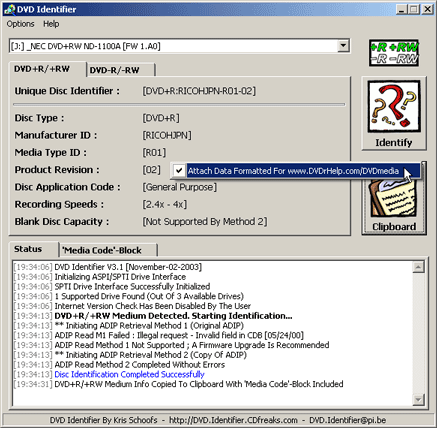Click the DVD.Identifier.CDfreaks.com URL in footer
This screenshot has height=428, width=437.
click(x=233, y=420)
